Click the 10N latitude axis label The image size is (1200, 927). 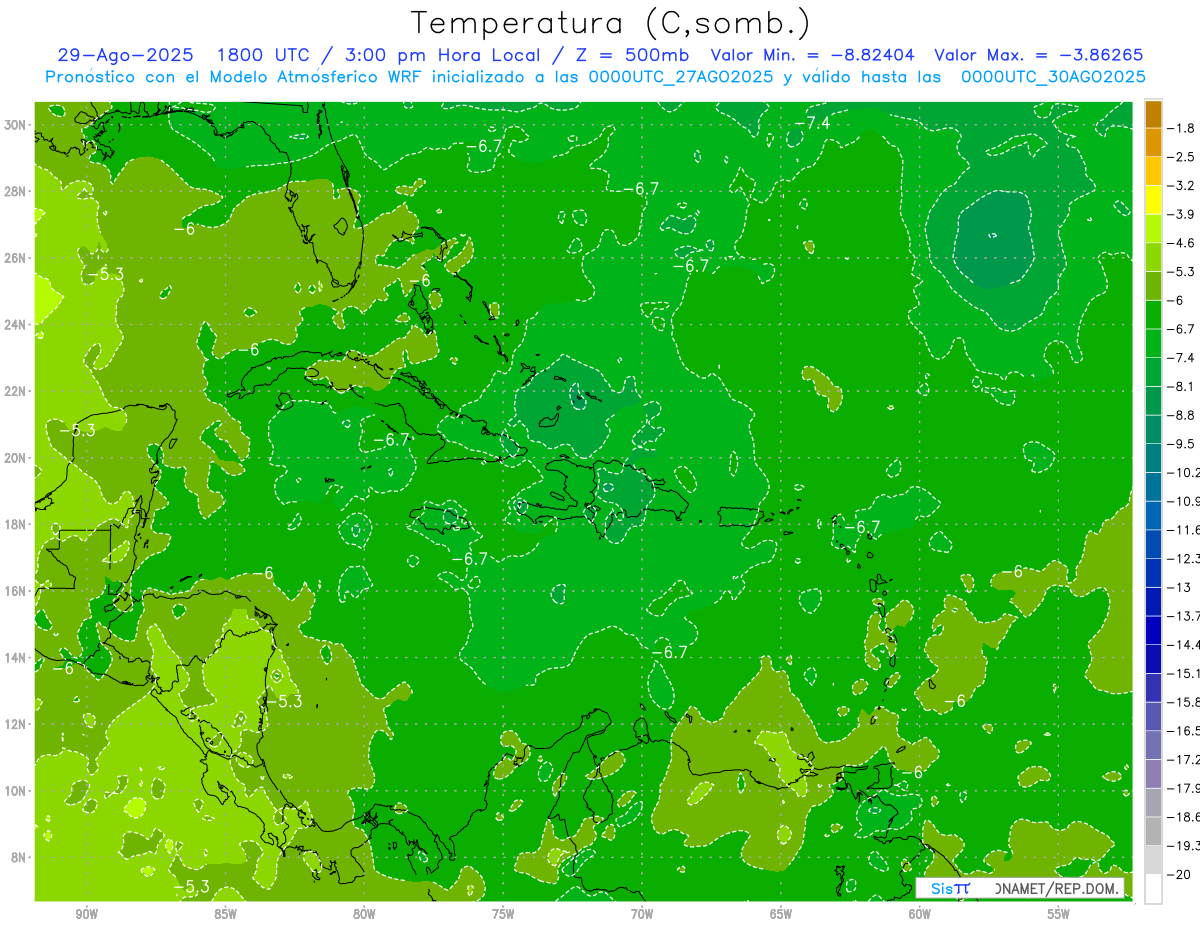[16, 790]
